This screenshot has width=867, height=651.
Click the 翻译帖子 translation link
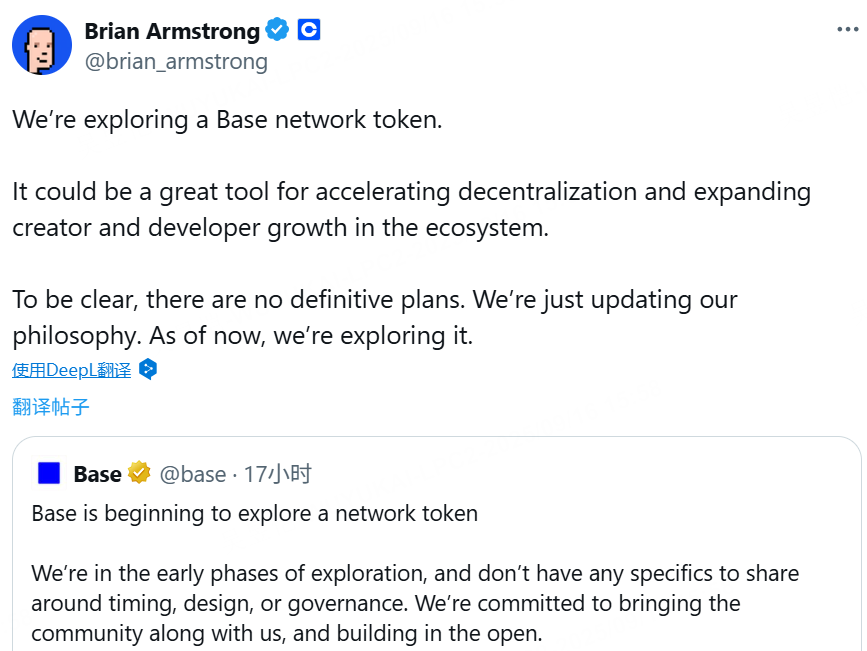(50, 407)
